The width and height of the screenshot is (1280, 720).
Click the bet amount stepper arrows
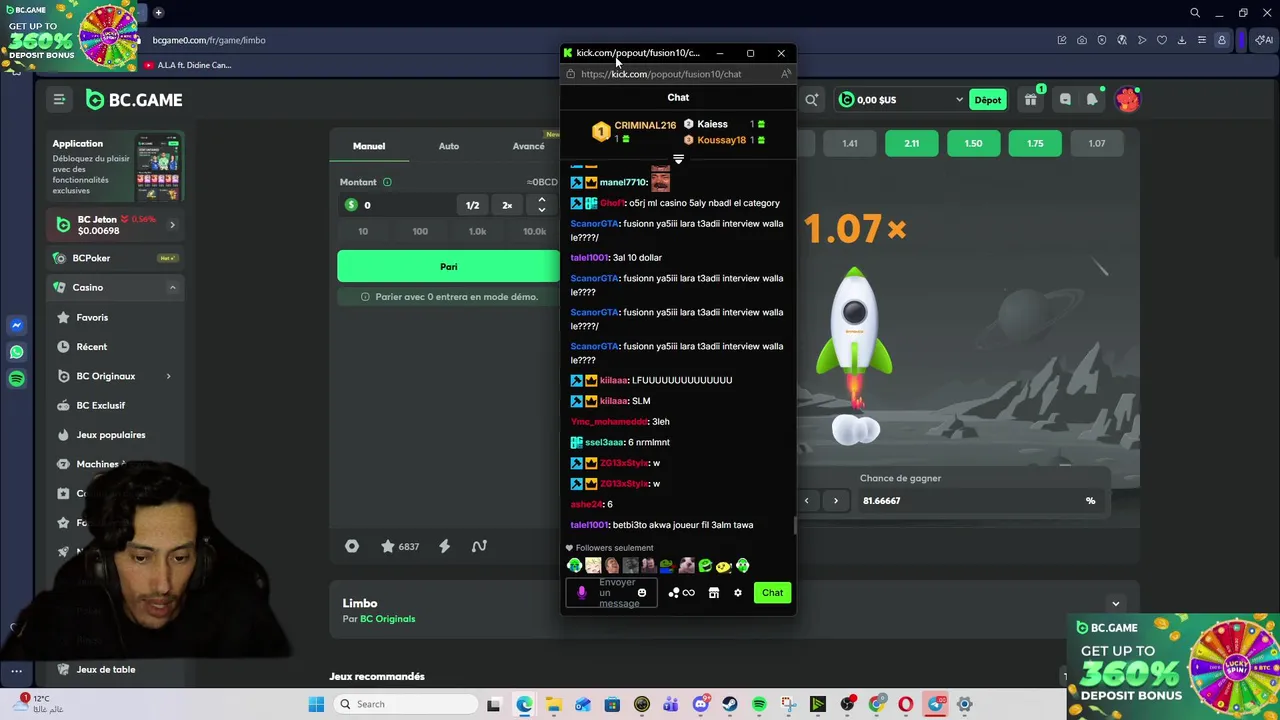tap(542, 205)
